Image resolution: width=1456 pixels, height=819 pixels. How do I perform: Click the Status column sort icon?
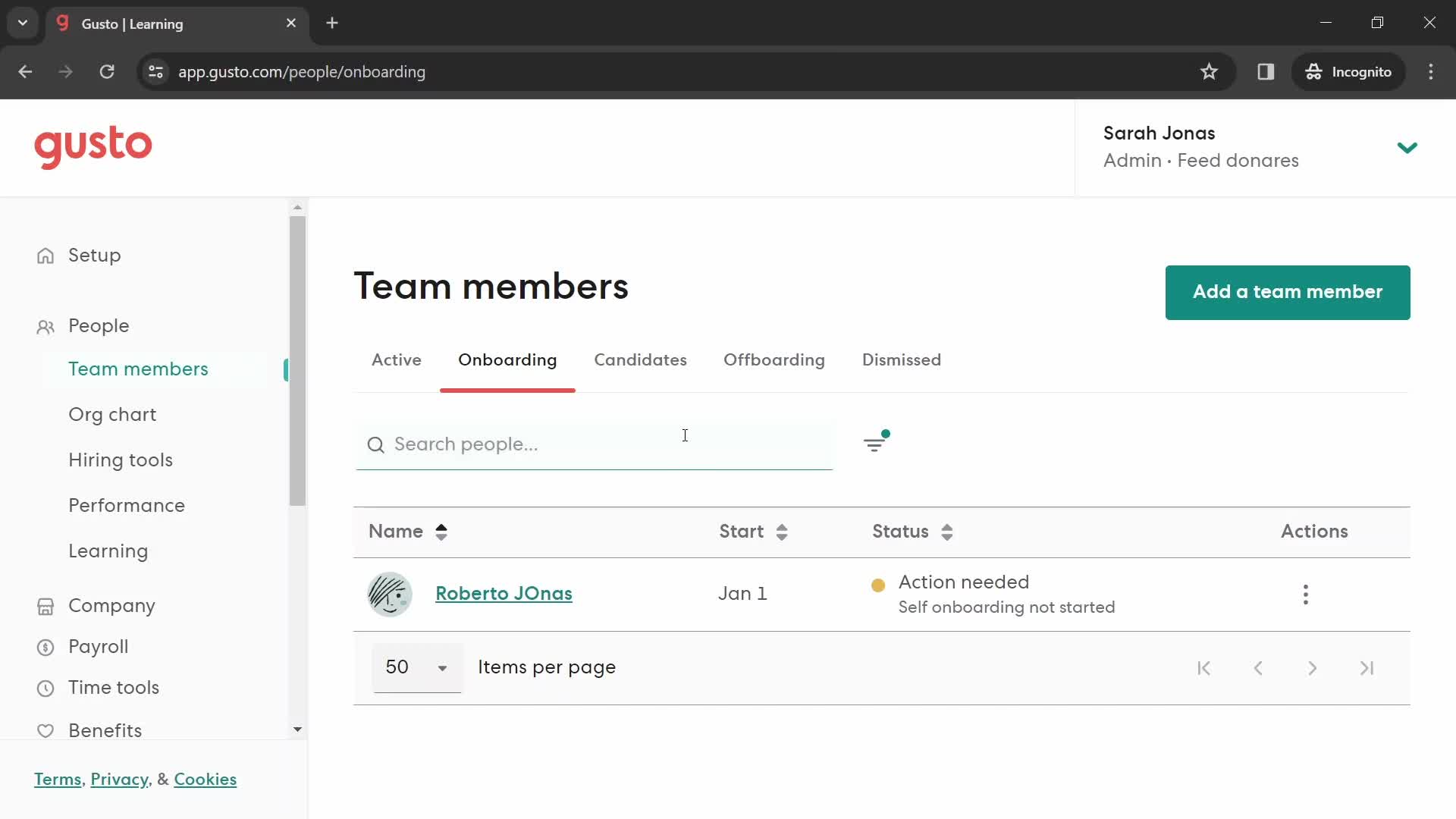pyautogui.click(x=946, y=532)
